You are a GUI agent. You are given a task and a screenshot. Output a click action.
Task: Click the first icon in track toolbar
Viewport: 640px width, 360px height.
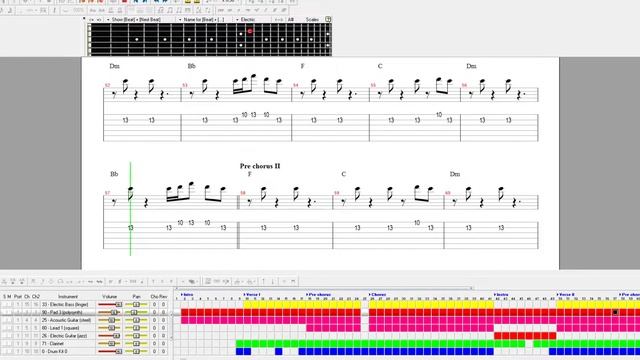[4, 281]
